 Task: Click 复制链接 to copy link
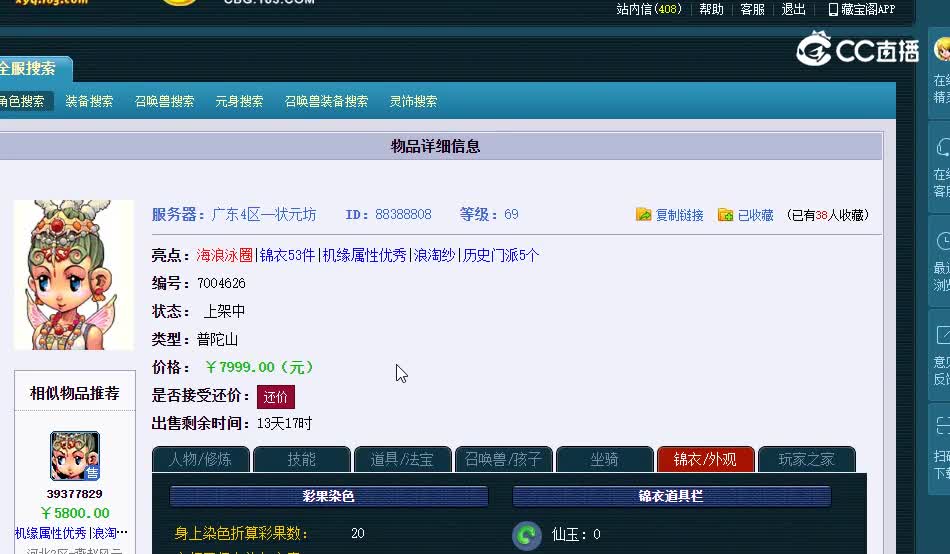(679, 215)
